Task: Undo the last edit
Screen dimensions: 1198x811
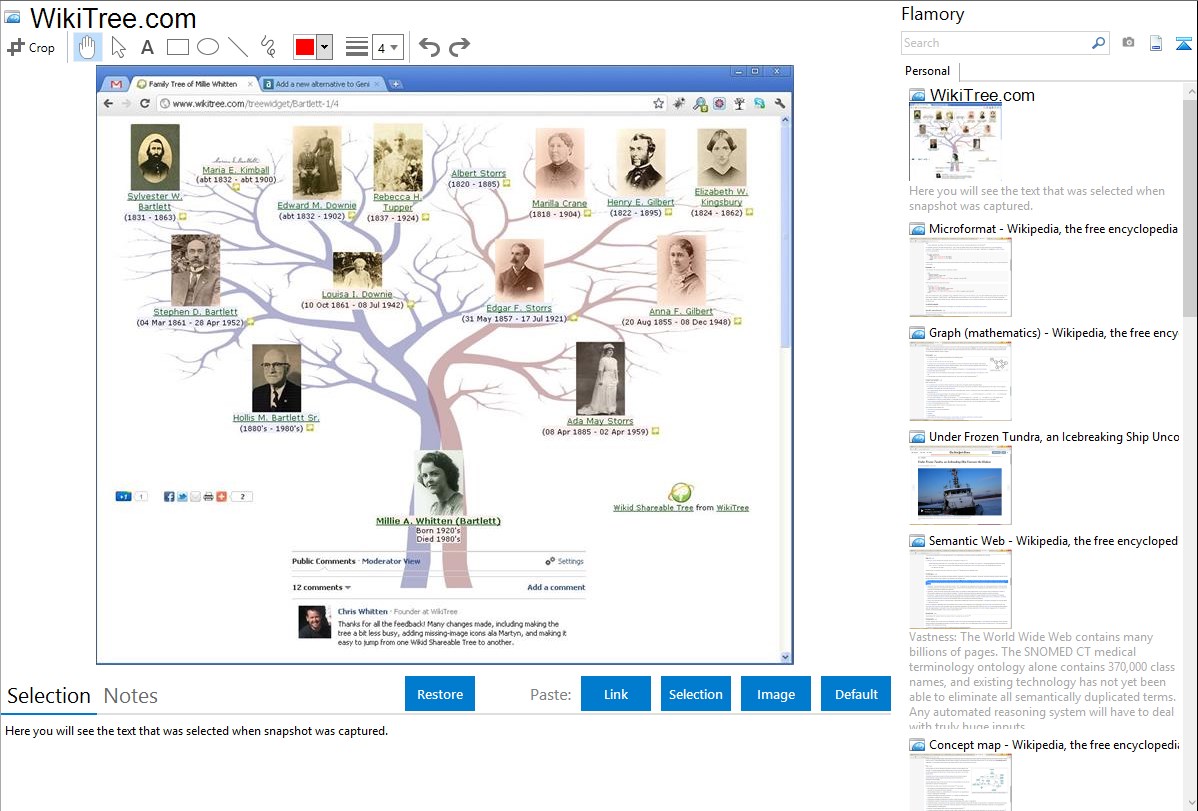Action: [429, 47]
